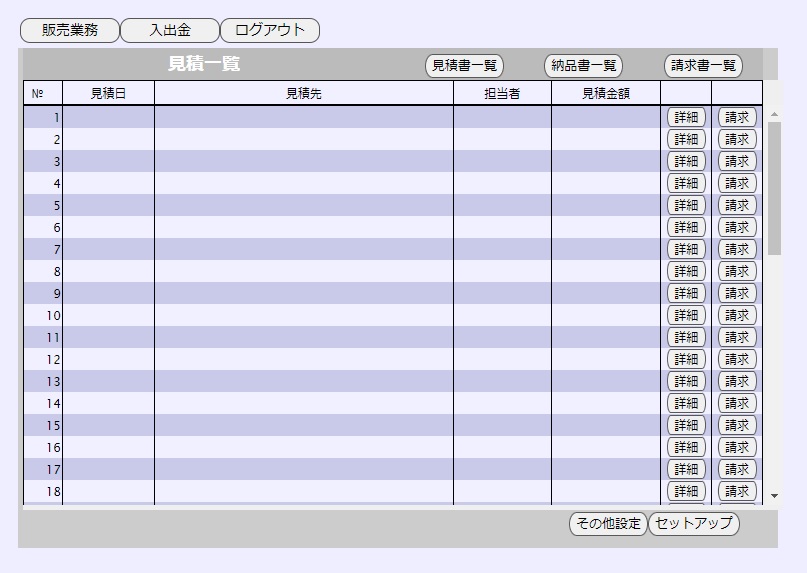Viewport: 807px width, 573px height.
Task: Select 請求 in row 4
Action: coord(737,183)
